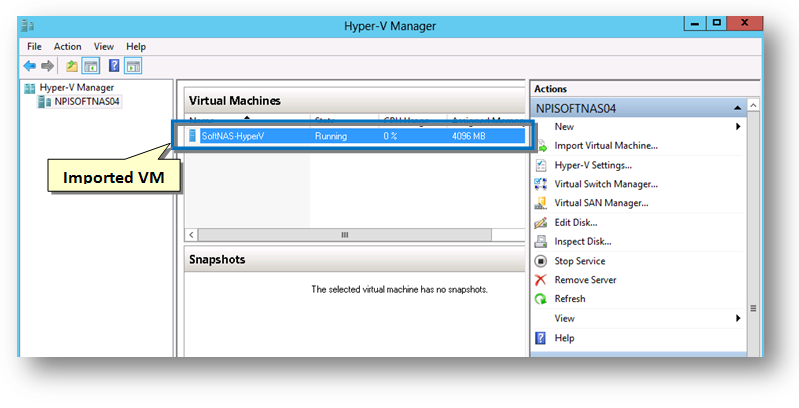Click Stop Service action text

coord(580,261)
